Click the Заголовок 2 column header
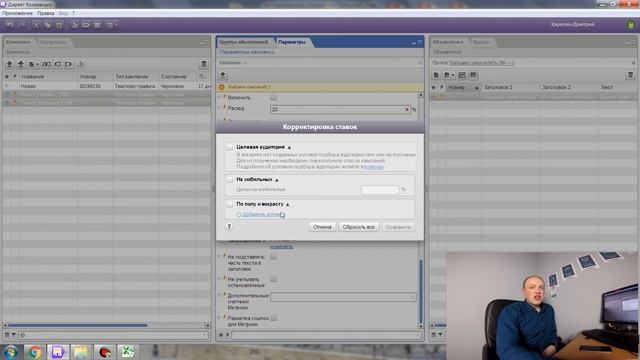 click(x=569, y=87)
